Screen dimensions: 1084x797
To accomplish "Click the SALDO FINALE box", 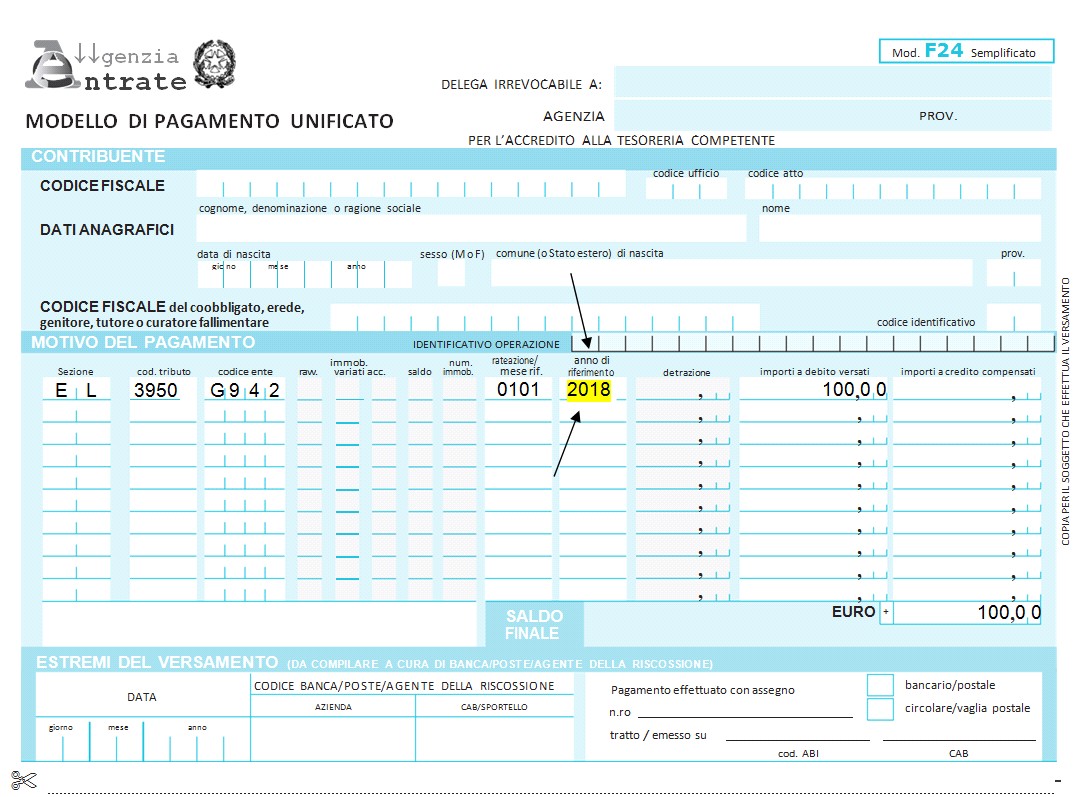I will pos(533,624).
